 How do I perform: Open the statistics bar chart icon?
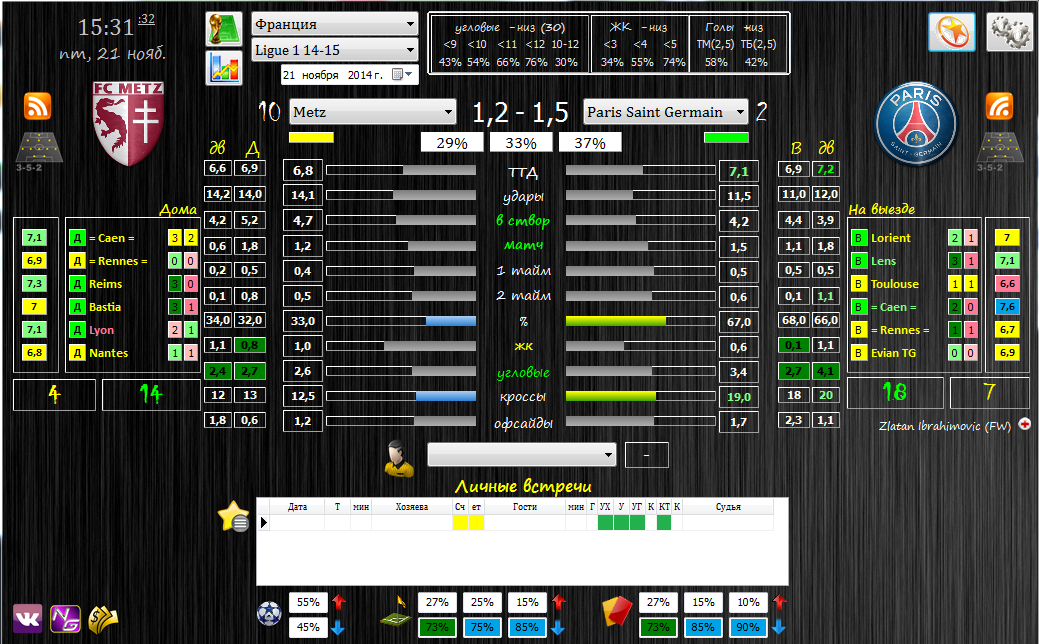point(223,68)
